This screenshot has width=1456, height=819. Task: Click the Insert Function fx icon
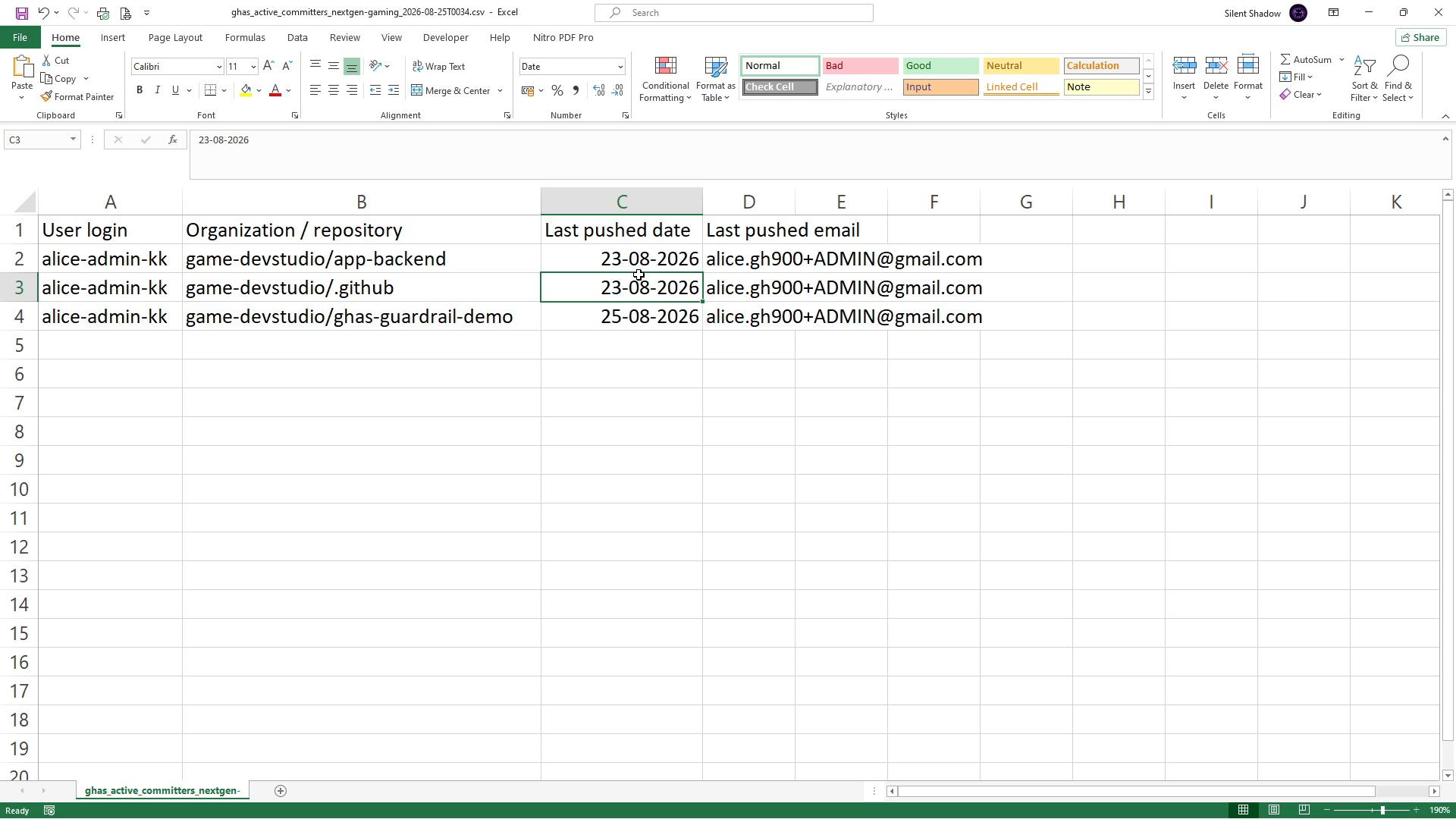tap(173, 140)
